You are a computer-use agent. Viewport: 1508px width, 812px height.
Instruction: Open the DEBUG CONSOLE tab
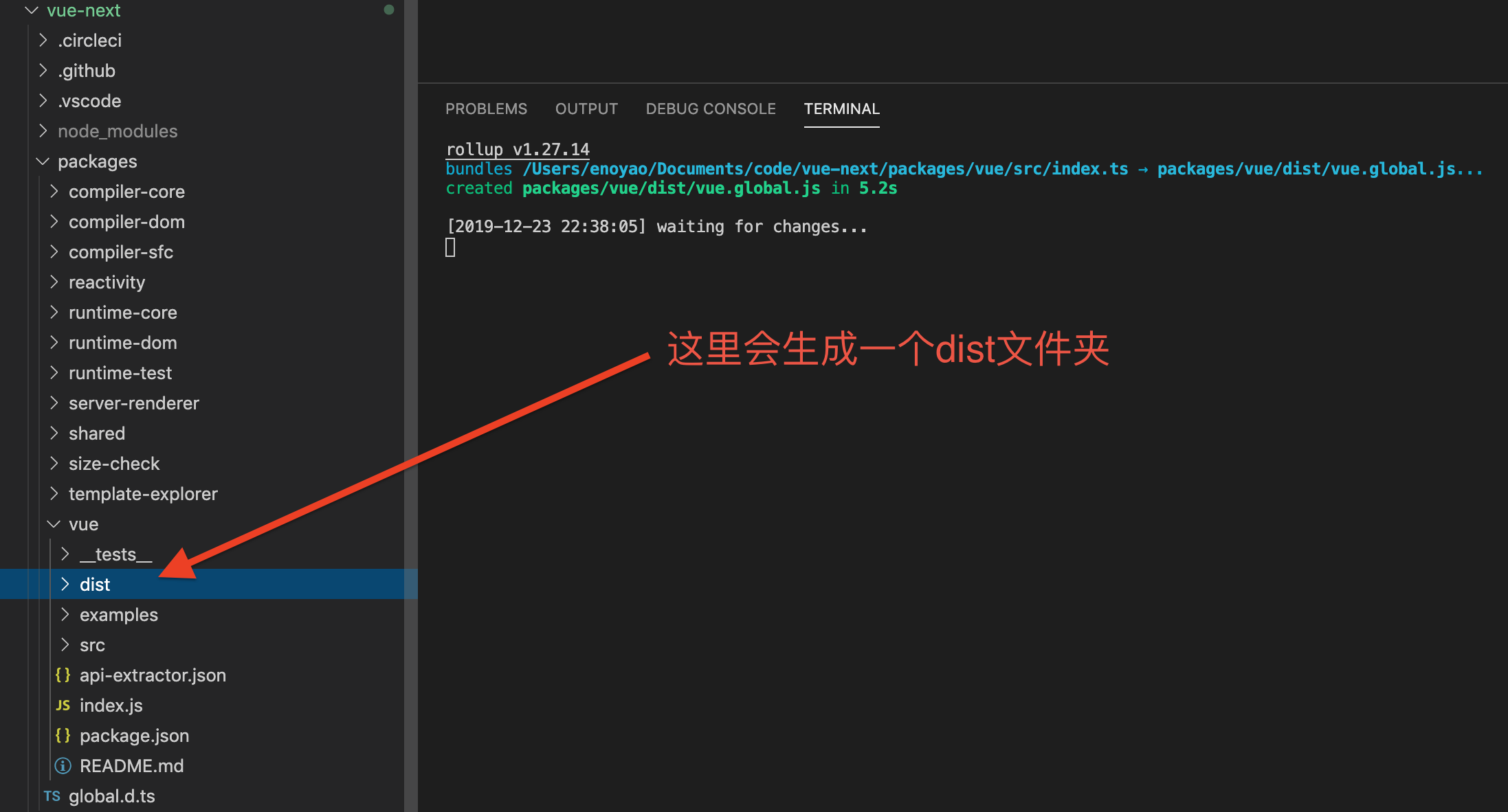(711, 109)
